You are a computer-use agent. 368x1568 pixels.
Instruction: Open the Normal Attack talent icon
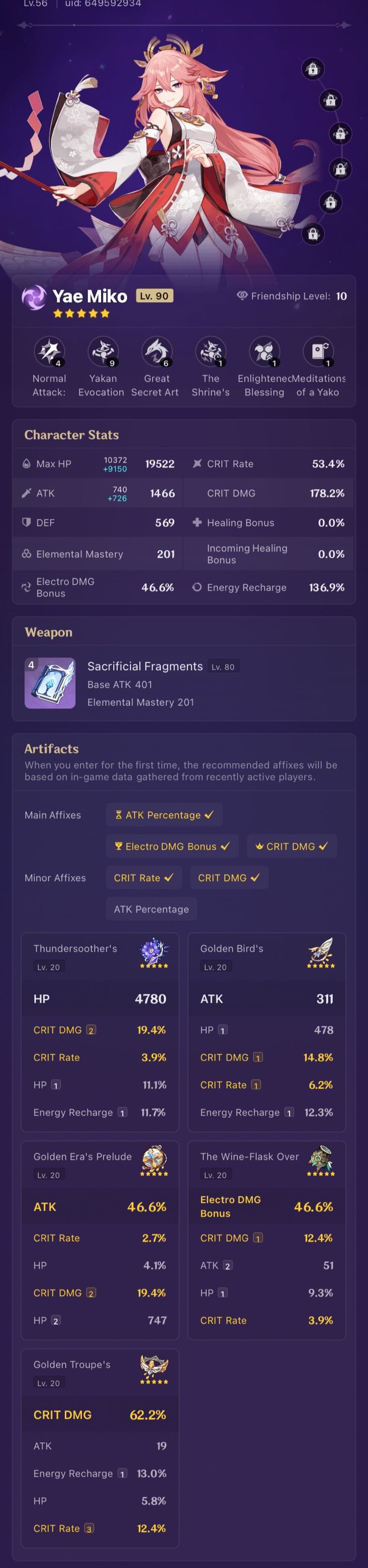49,352
